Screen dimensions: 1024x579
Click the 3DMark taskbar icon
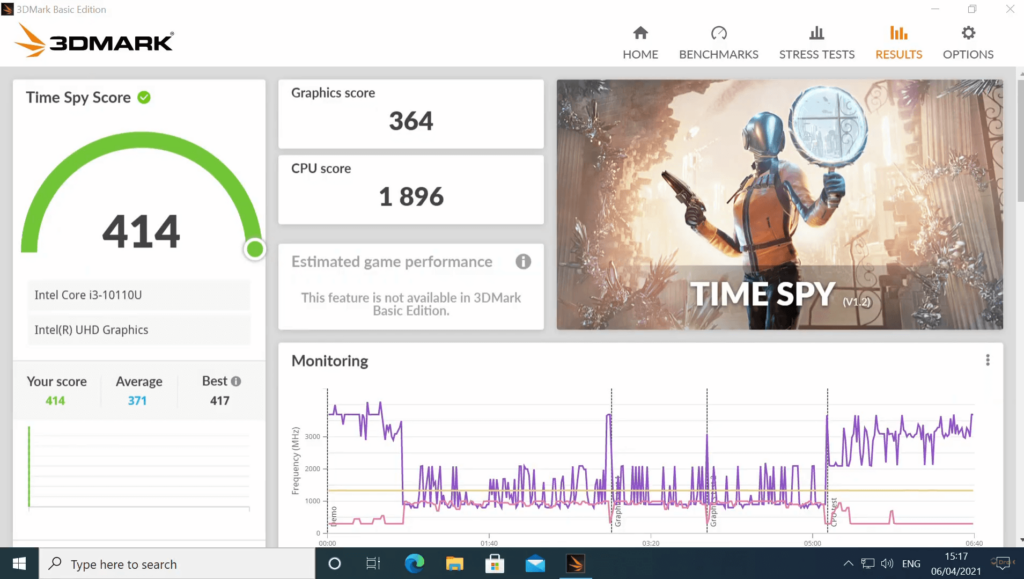click(575, 563)
